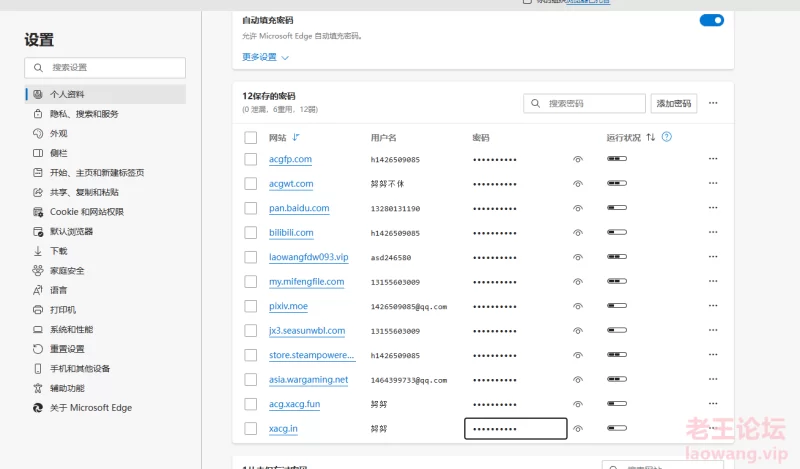
Task: Click the 默认浏览器 sidebar icon
Action: click(38, 231)
